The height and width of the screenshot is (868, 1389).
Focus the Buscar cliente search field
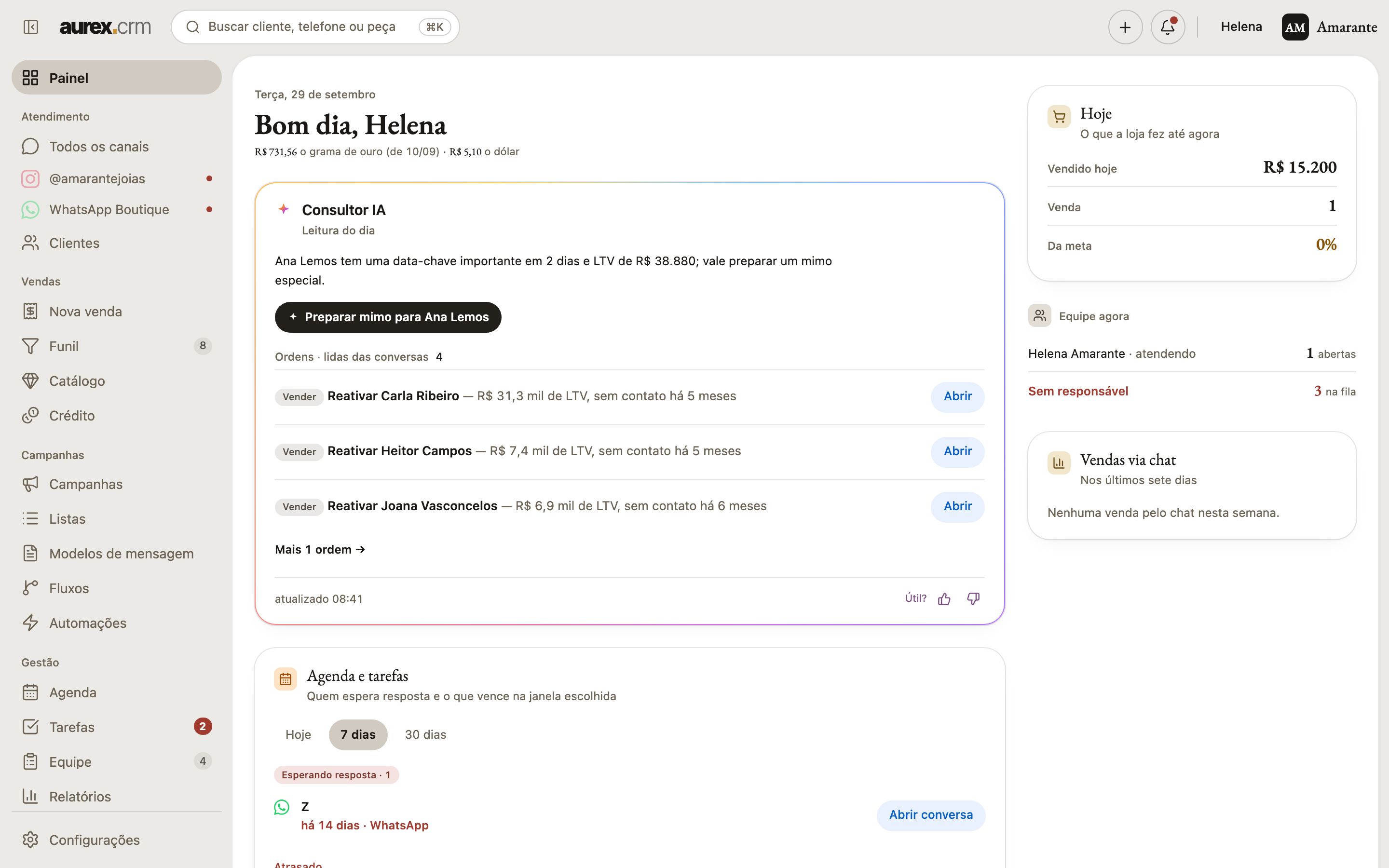(315, 27)
